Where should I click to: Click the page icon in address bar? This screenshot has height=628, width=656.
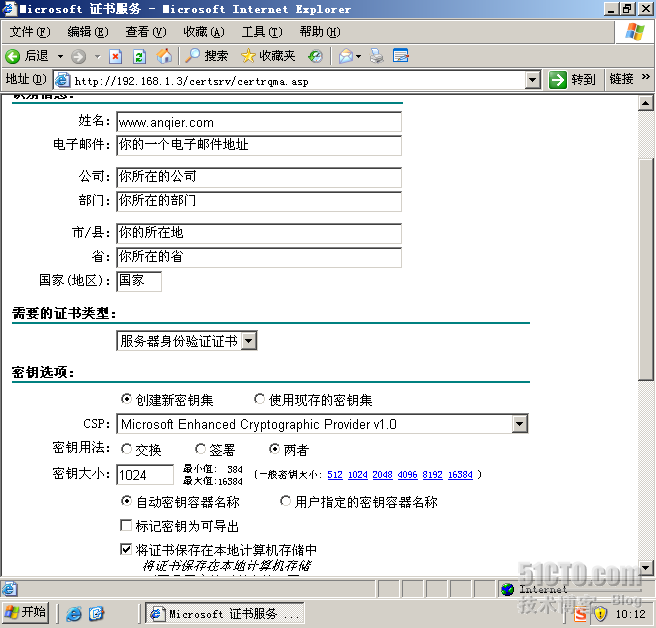click(63, 80)
